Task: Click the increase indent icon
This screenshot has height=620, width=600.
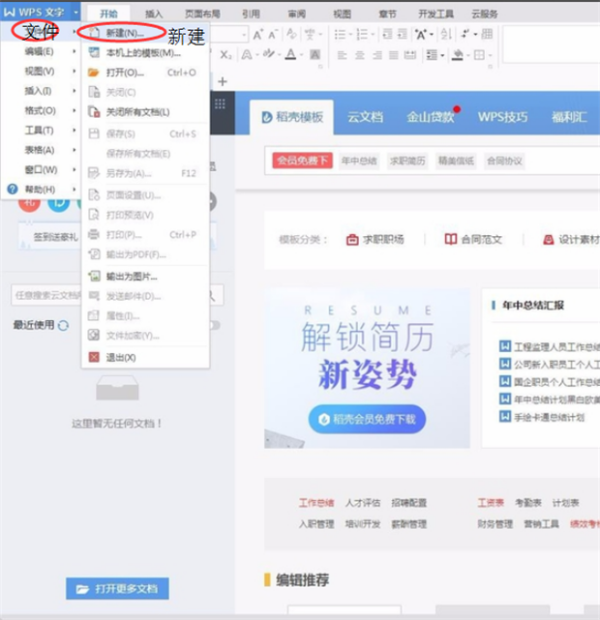Action: [402, 34]
